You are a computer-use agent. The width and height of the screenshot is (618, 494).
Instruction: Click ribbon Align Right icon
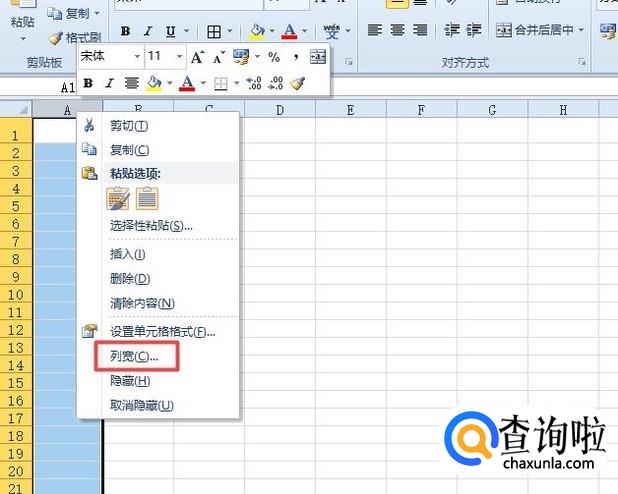420,30
